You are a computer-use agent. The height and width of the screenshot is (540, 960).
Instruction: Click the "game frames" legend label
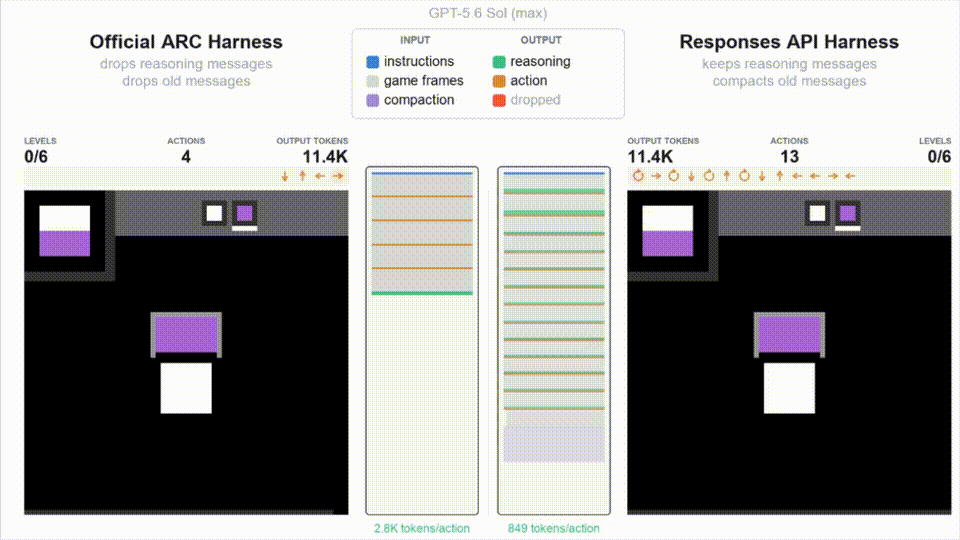pyautogui.click(x=424, y=80)
